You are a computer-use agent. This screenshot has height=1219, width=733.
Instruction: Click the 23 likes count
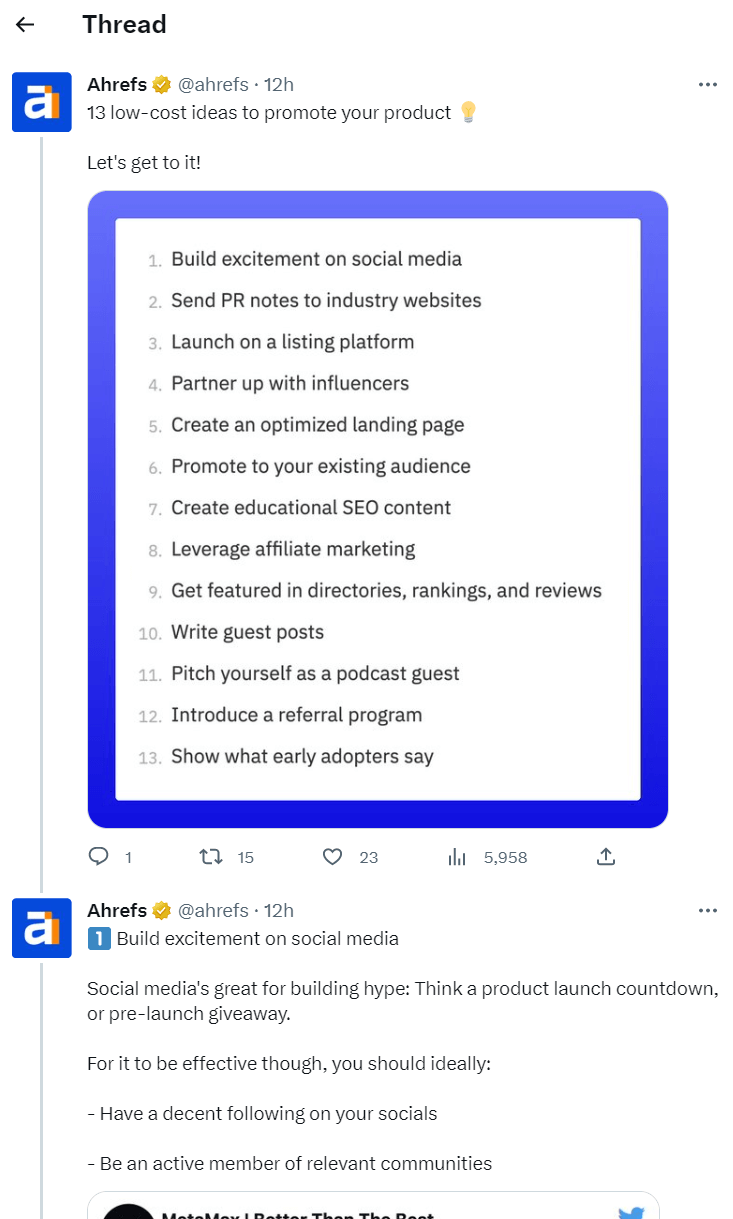pos(367,857)
